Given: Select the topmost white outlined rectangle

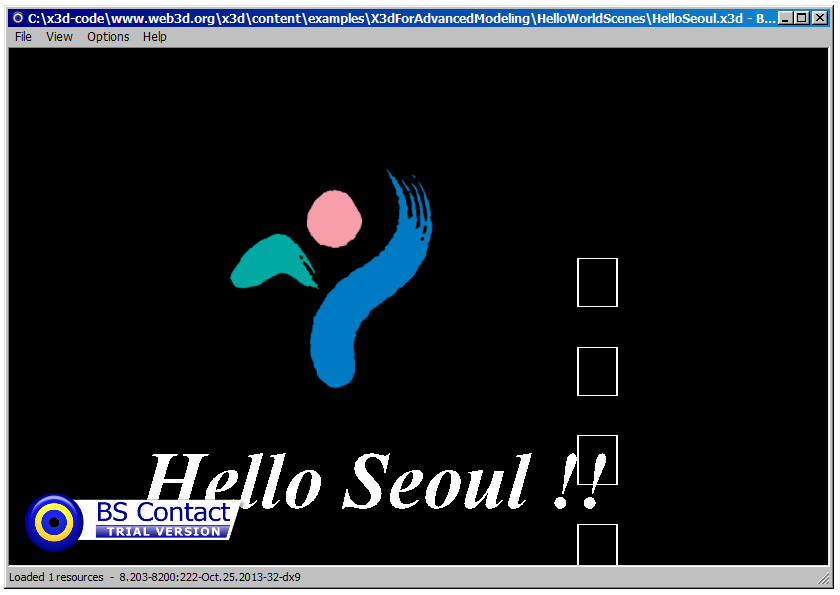Looking at the screenshot, I should tap(597, 282).
